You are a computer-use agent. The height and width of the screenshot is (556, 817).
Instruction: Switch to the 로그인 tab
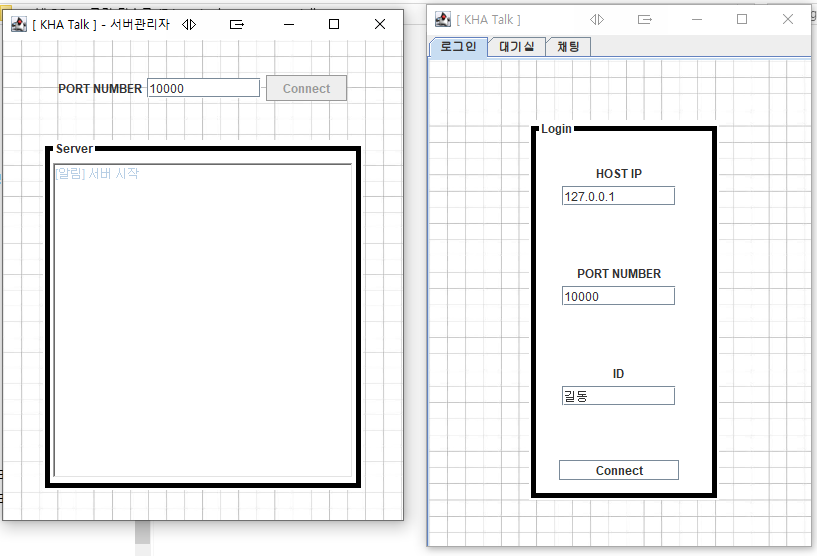(459, 46)
